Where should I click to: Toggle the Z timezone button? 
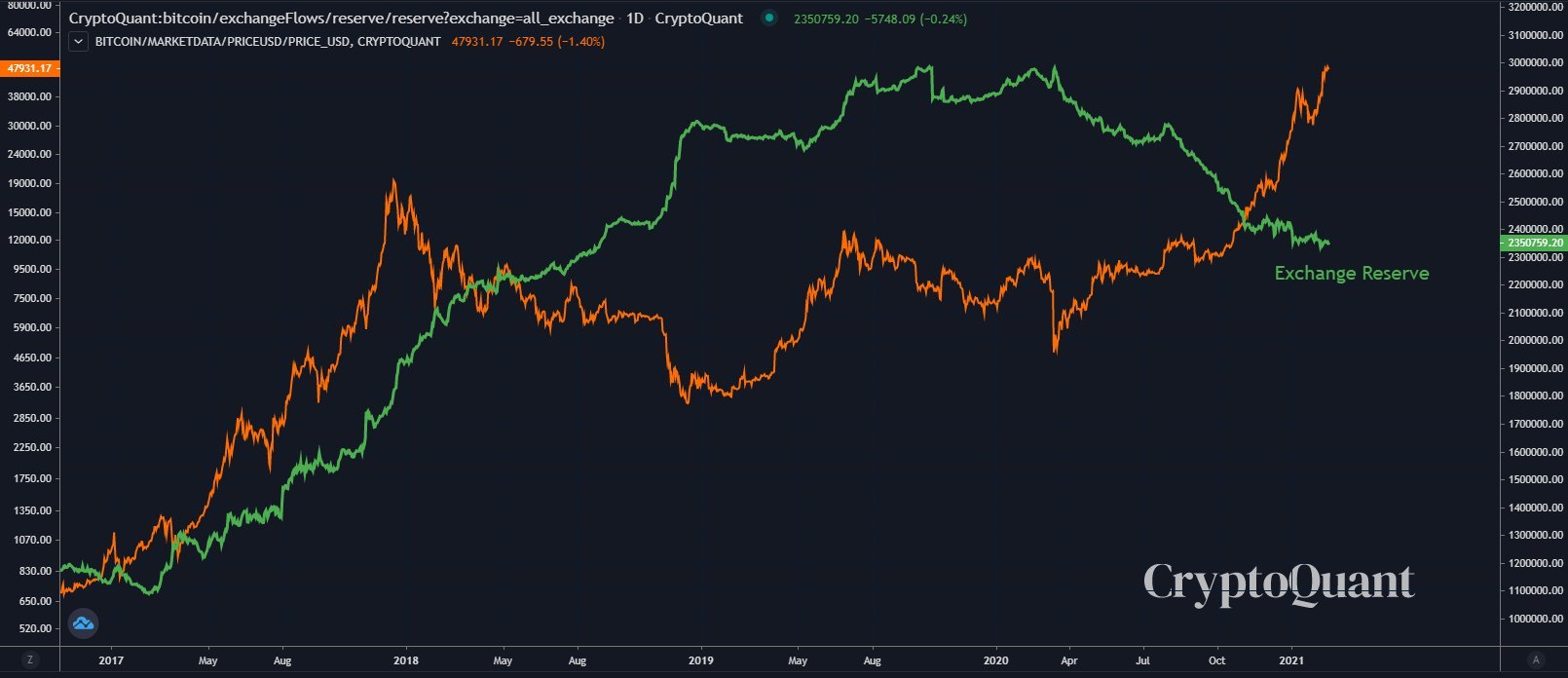pos(30,659)
